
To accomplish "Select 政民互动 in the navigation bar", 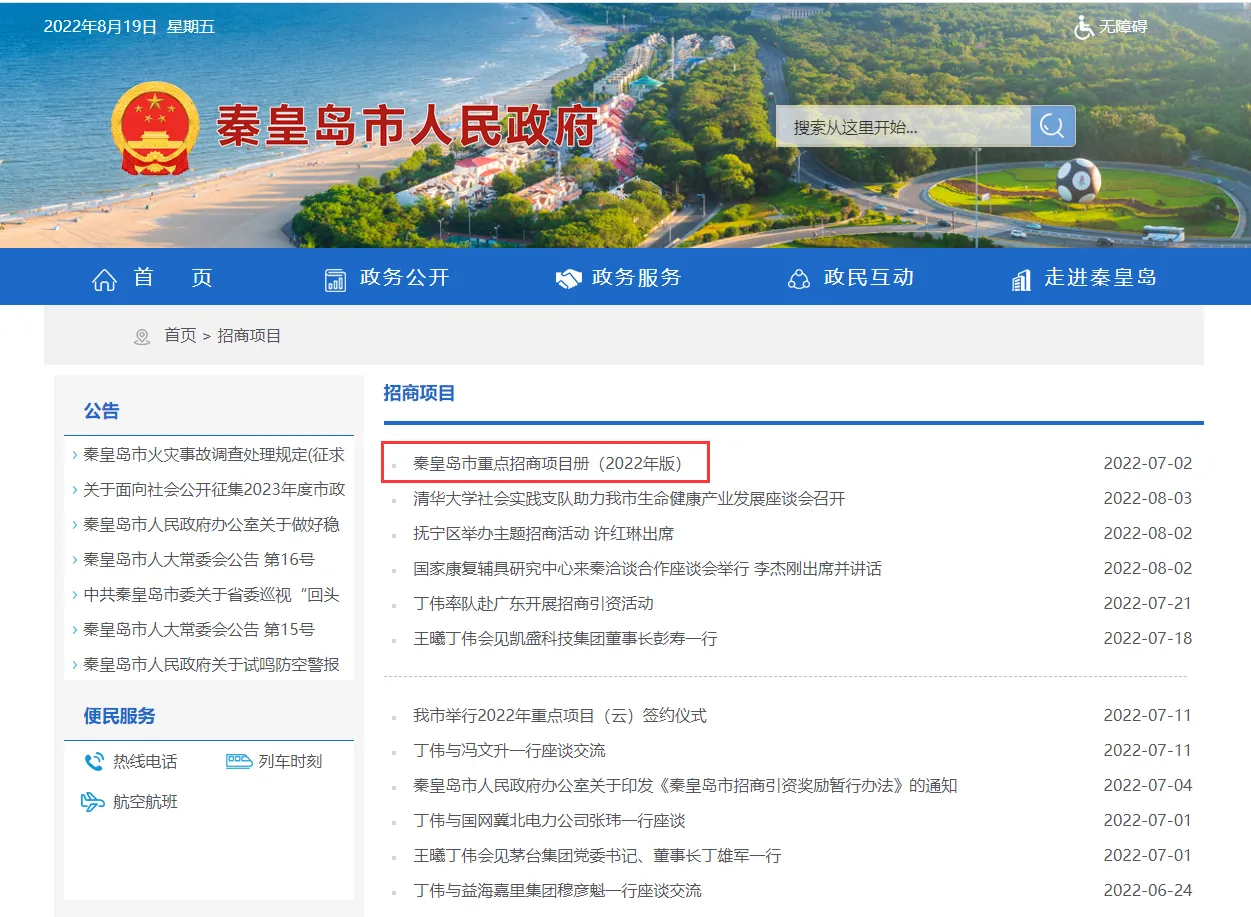I will [x=869, y=278].
